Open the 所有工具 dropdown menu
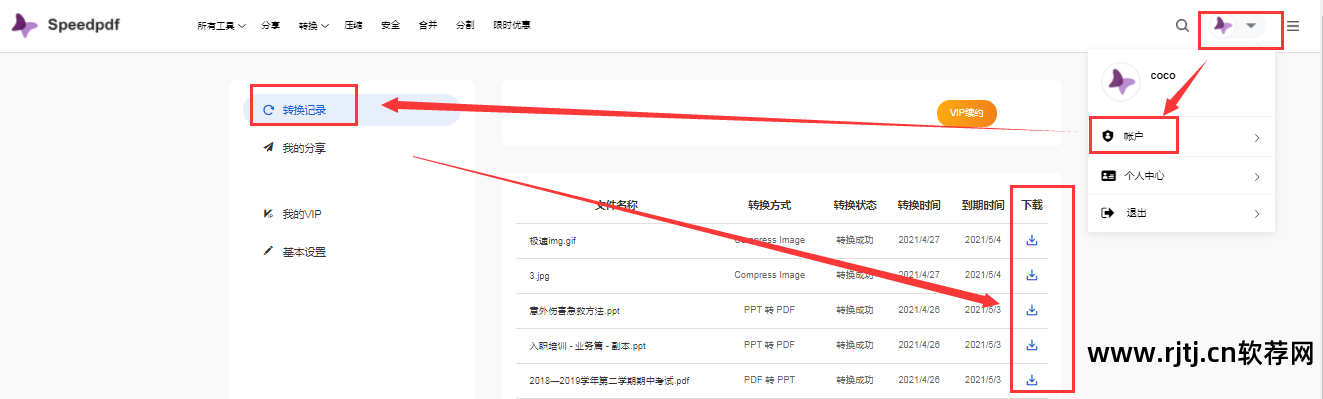This screenshot has height=399, width=1323. coord(222,26)
